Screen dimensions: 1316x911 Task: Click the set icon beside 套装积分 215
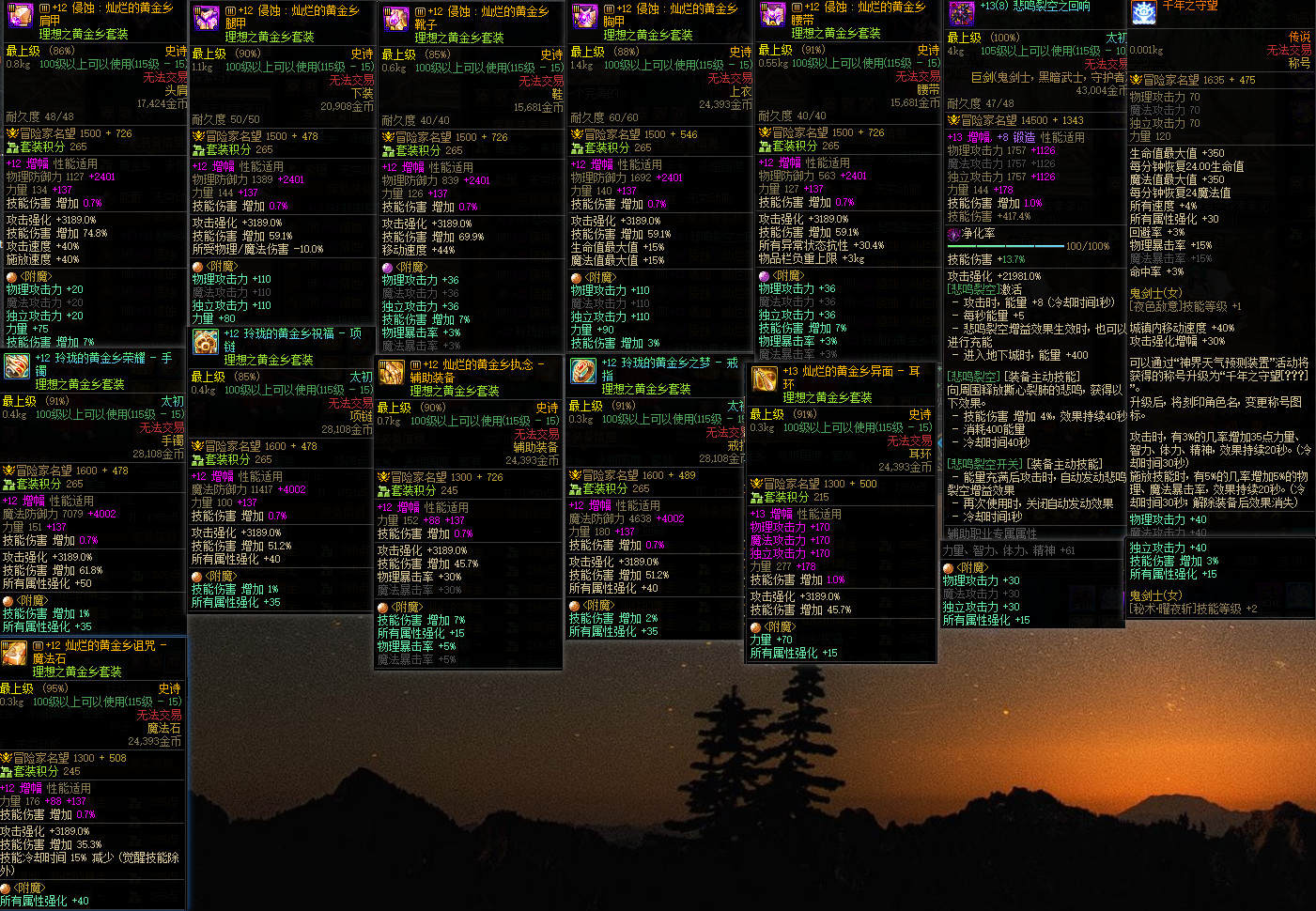coord(757,497)
